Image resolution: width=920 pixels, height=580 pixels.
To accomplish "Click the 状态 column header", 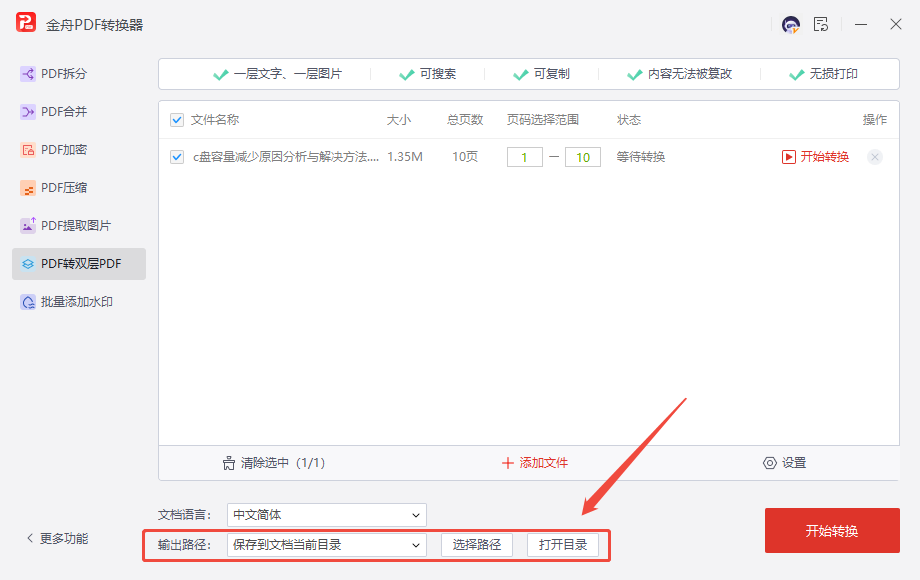I will [629, 120].
